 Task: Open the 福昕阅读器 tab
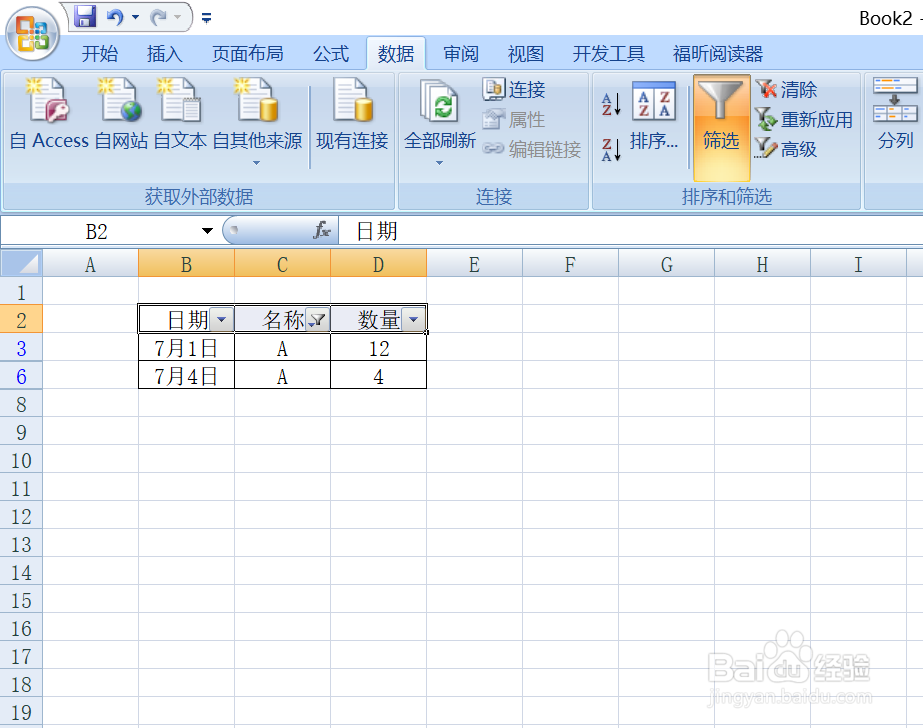point(718,54)
